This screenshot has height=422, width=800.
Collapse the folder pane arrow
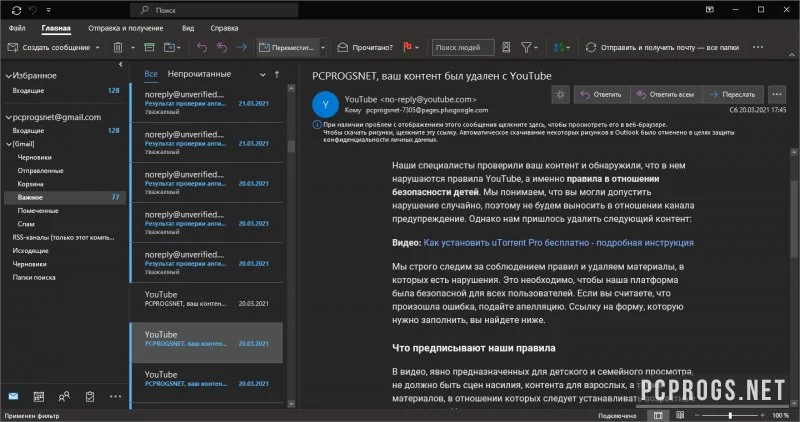pos(120,64)
